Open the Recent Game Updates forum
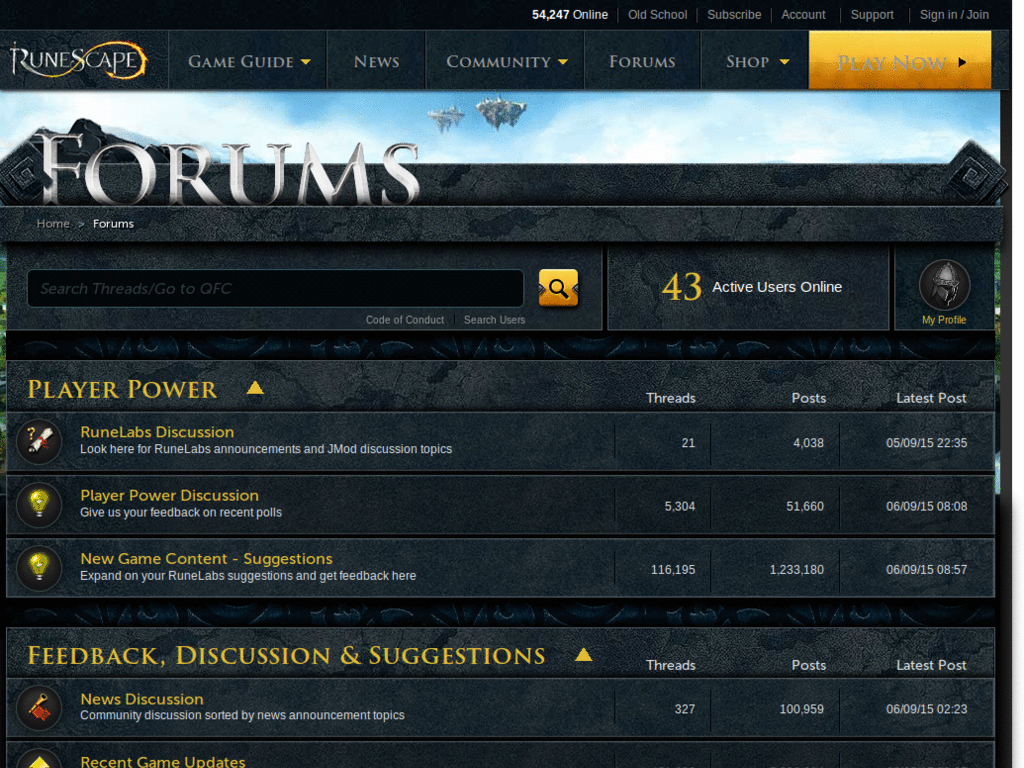The width and height of the screenshot is (1024, 768). pos(163,761)
